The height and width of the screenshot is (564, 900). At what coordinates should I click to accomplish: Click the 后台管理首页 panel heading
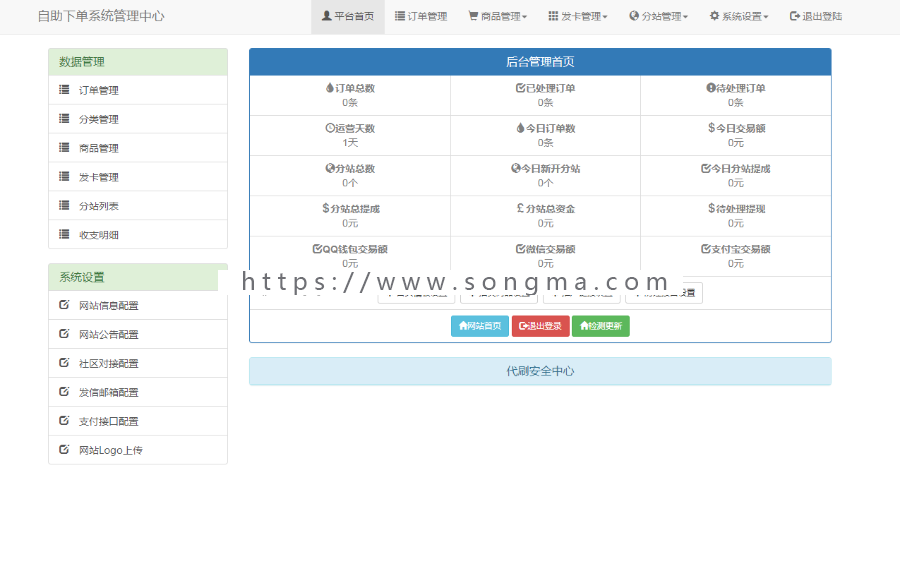click(540, 62)
